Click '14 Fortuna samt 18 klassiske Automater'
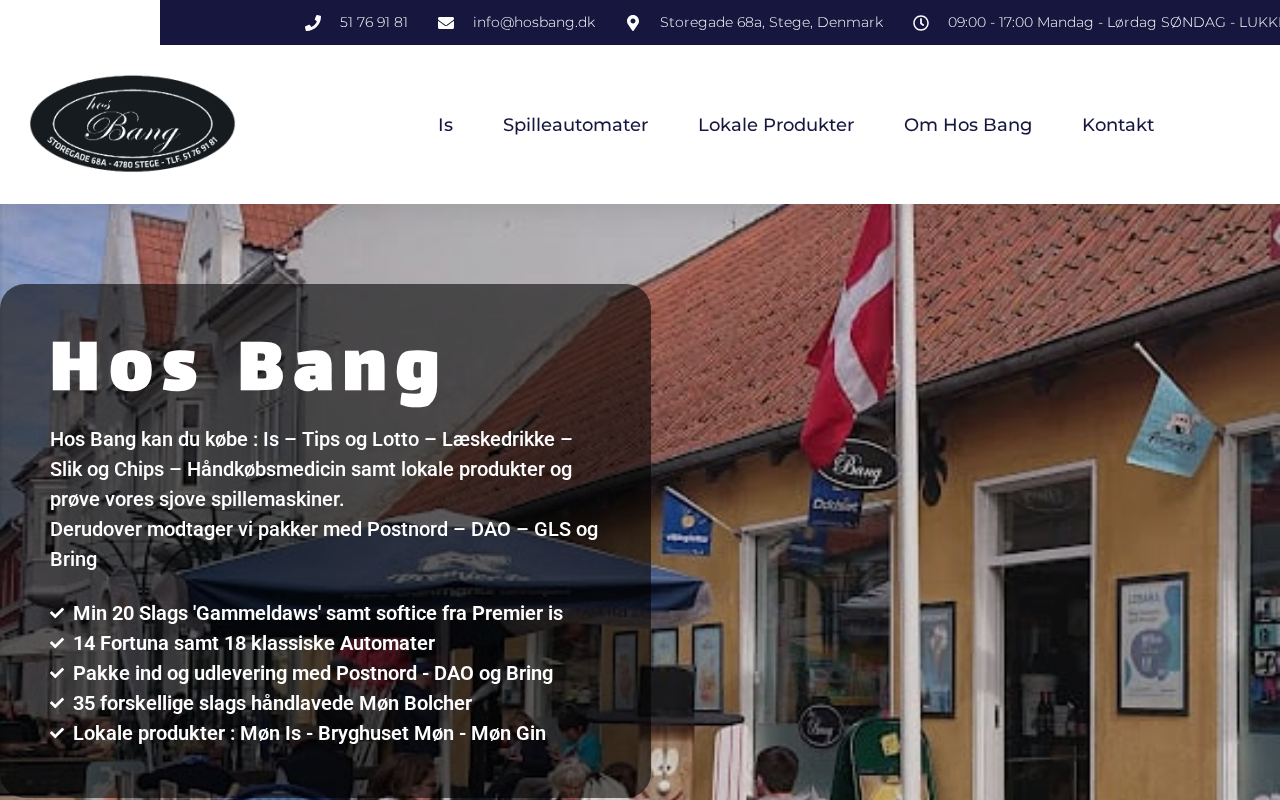Image resolution: width=1280 pixels, height=800 pixels. click(254, 643)
